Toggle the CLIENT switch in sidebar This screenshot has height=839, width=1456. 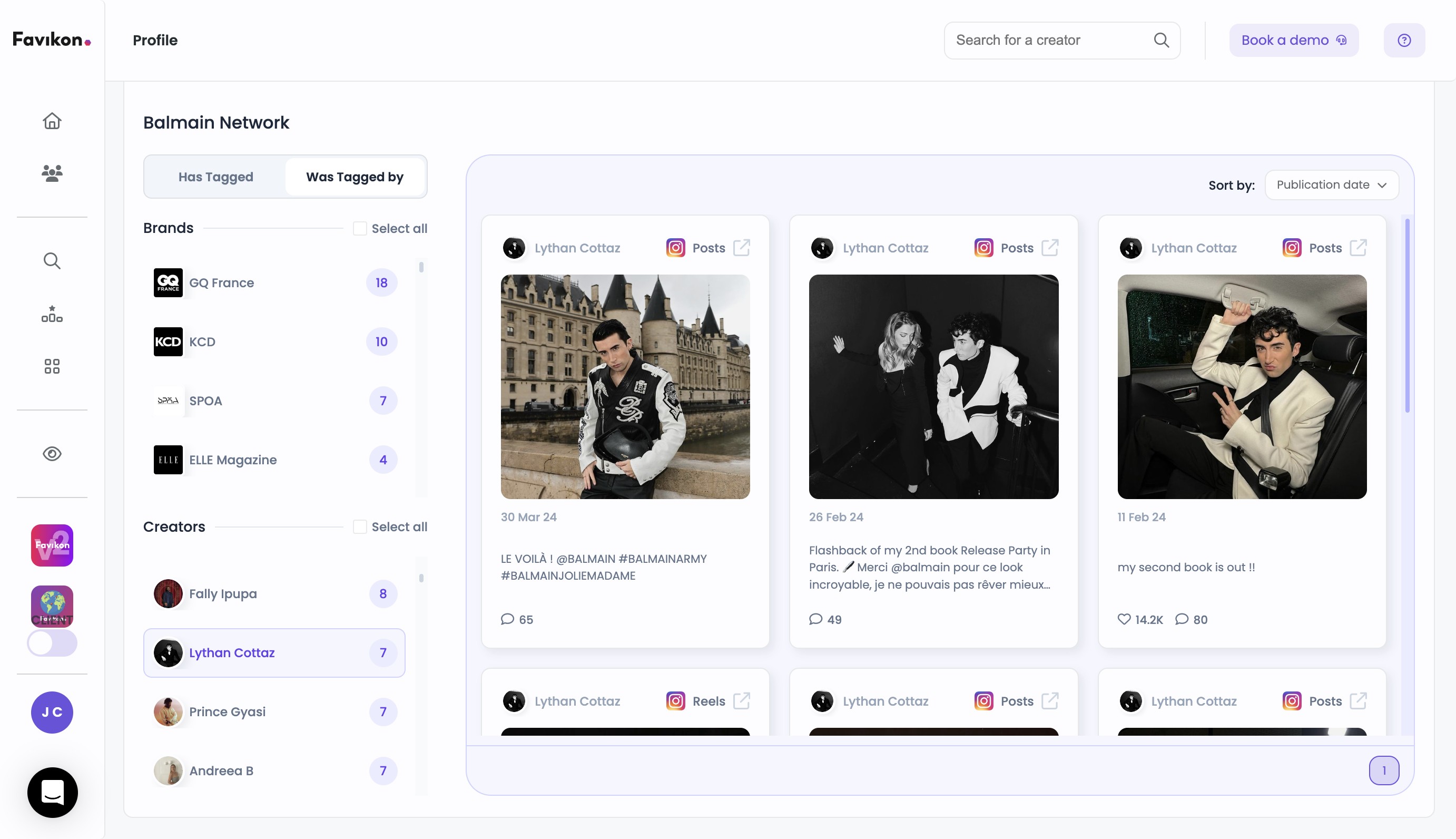[x=52, y=642]
